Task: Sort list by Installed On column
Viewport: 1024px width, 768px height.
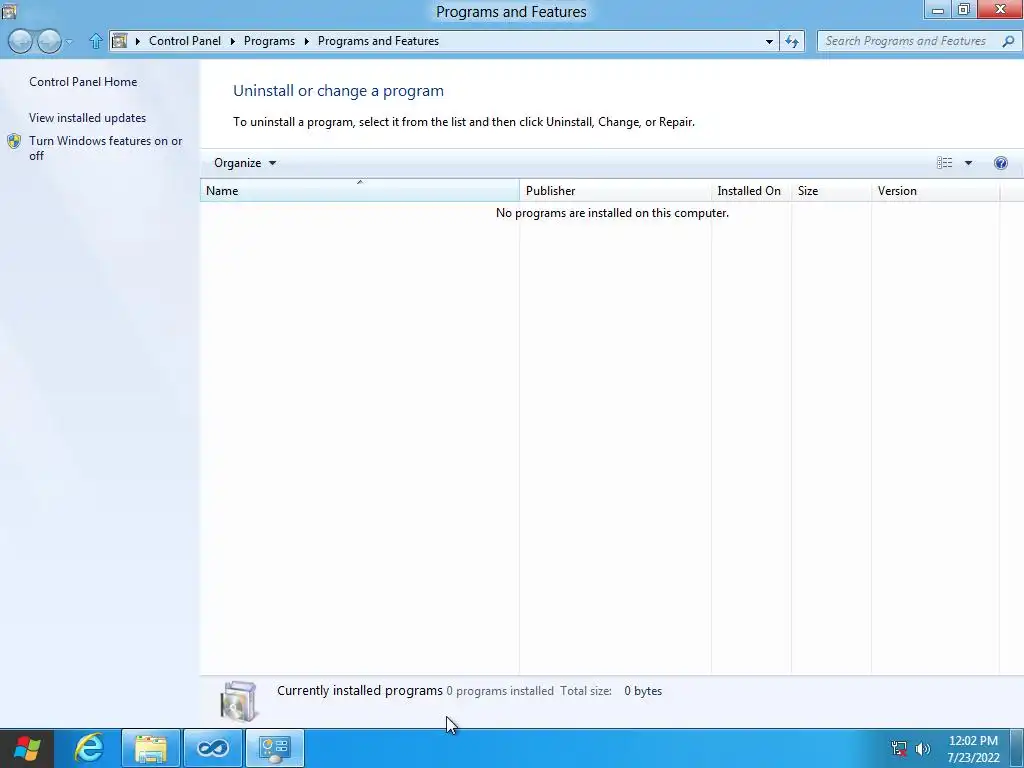Action: (751, 191)
